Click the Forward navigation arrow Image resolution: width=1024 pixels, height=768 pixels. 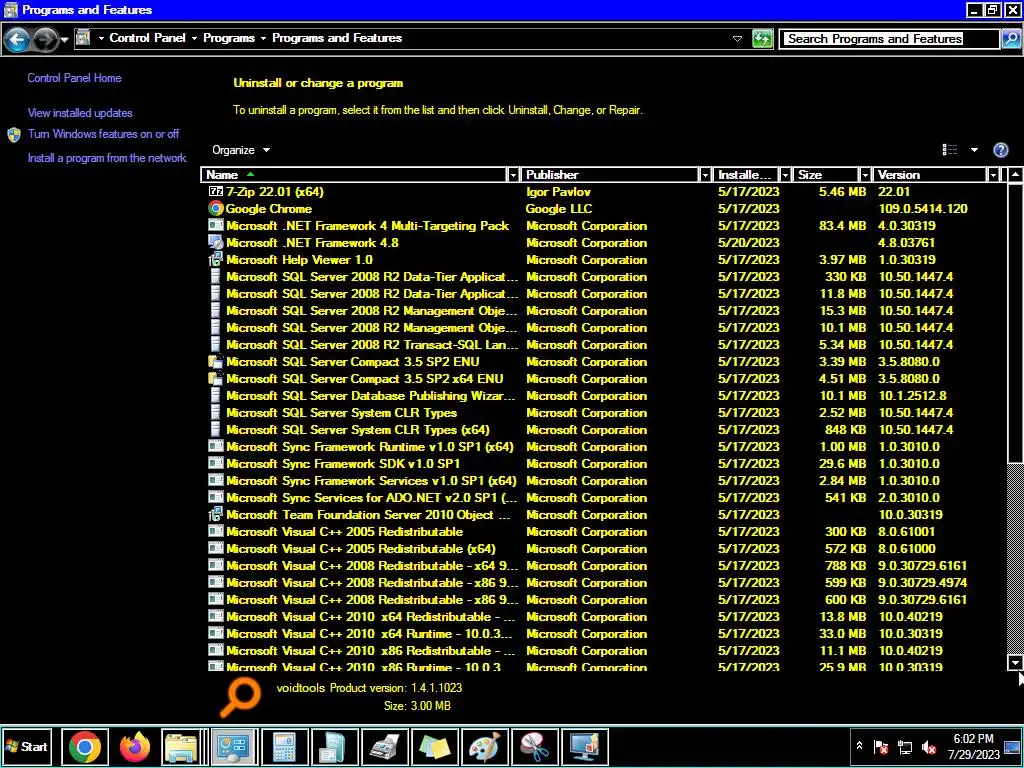[x=44, y=39]
